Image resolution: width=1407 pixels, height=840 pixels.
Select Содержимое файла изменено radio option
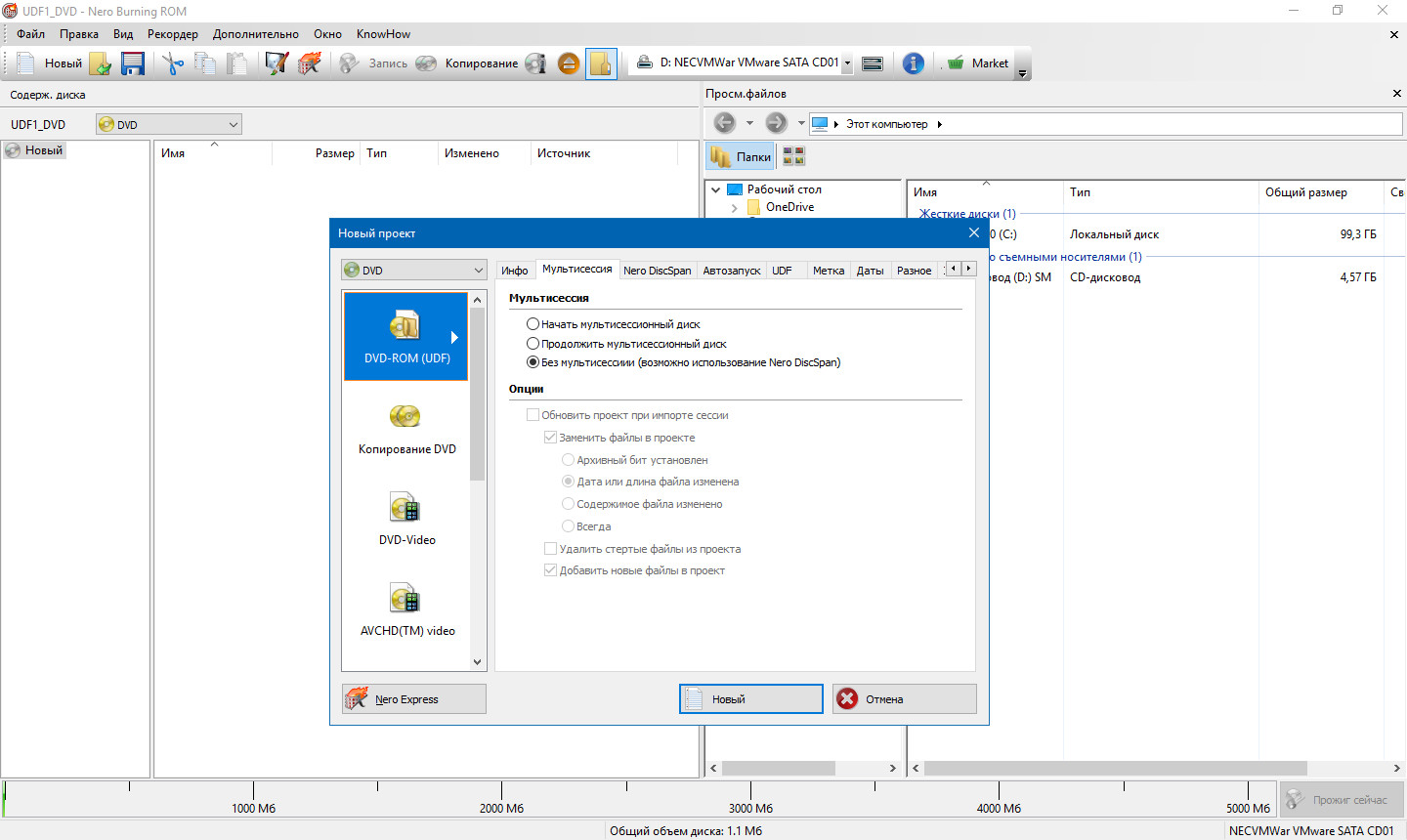pyautogui.click(x=568, y=504)
